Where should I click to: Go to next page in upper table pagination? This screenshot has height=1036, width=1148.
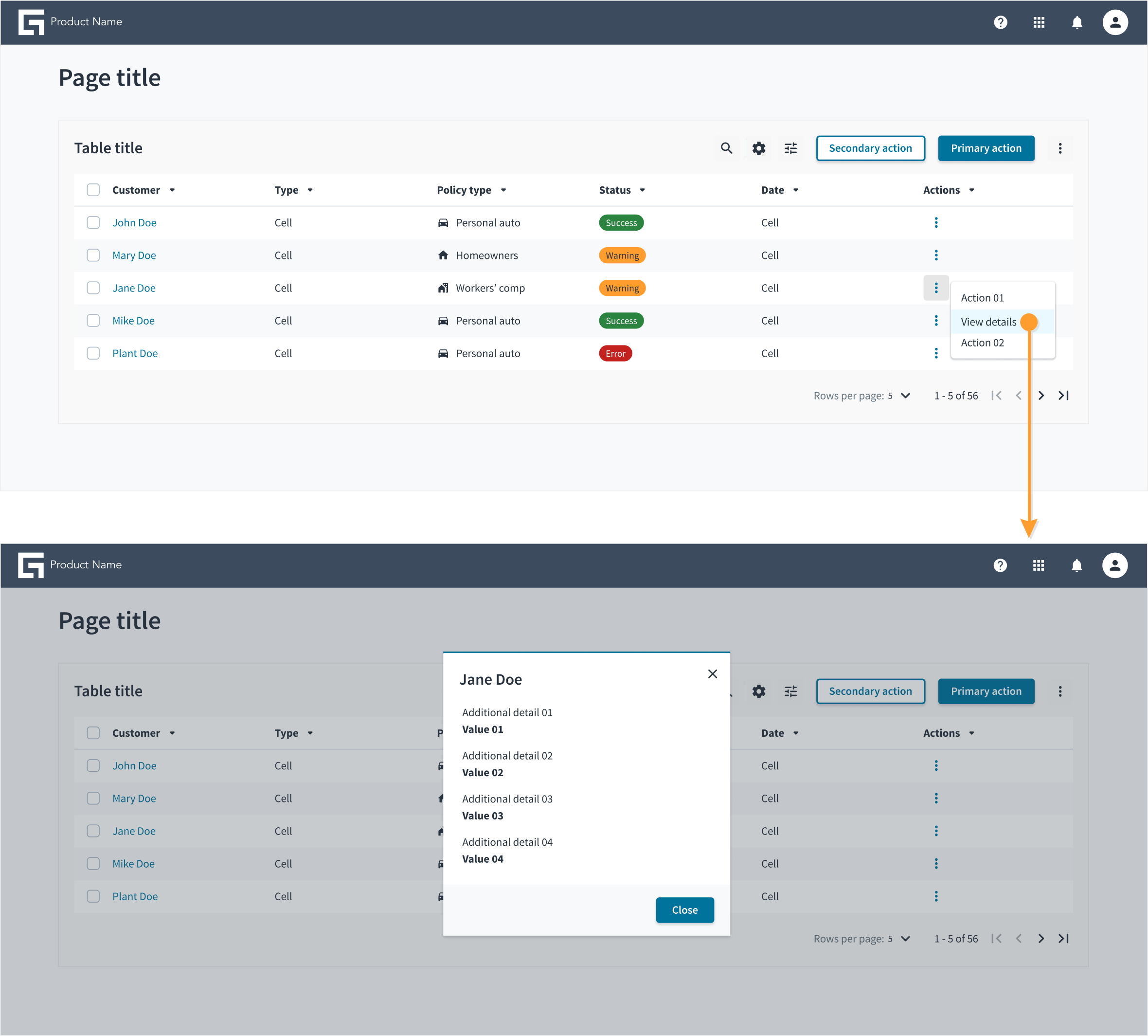(x=1040, y=395)
